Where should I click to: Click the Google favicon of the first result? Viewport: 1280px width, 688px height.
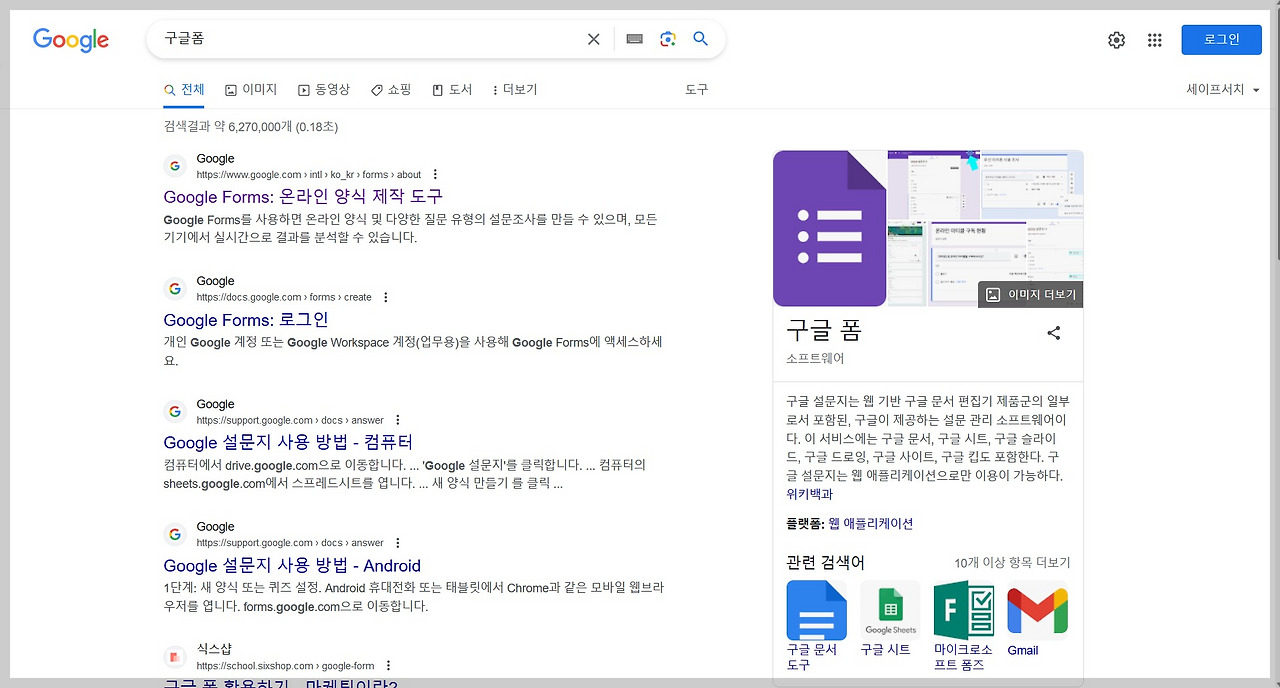pos(175,166)
